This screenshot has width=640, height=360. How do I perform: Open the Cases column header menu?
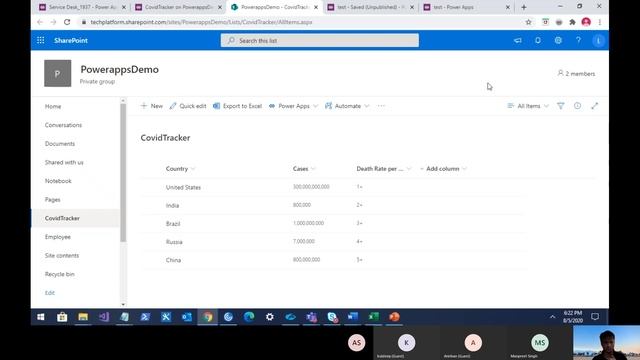[304, 169]
